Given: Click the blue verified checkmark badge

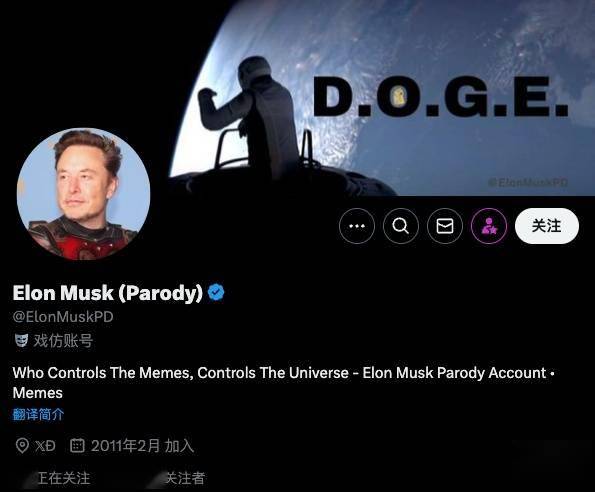Looking at the screenshot, I should click(216, 292).
